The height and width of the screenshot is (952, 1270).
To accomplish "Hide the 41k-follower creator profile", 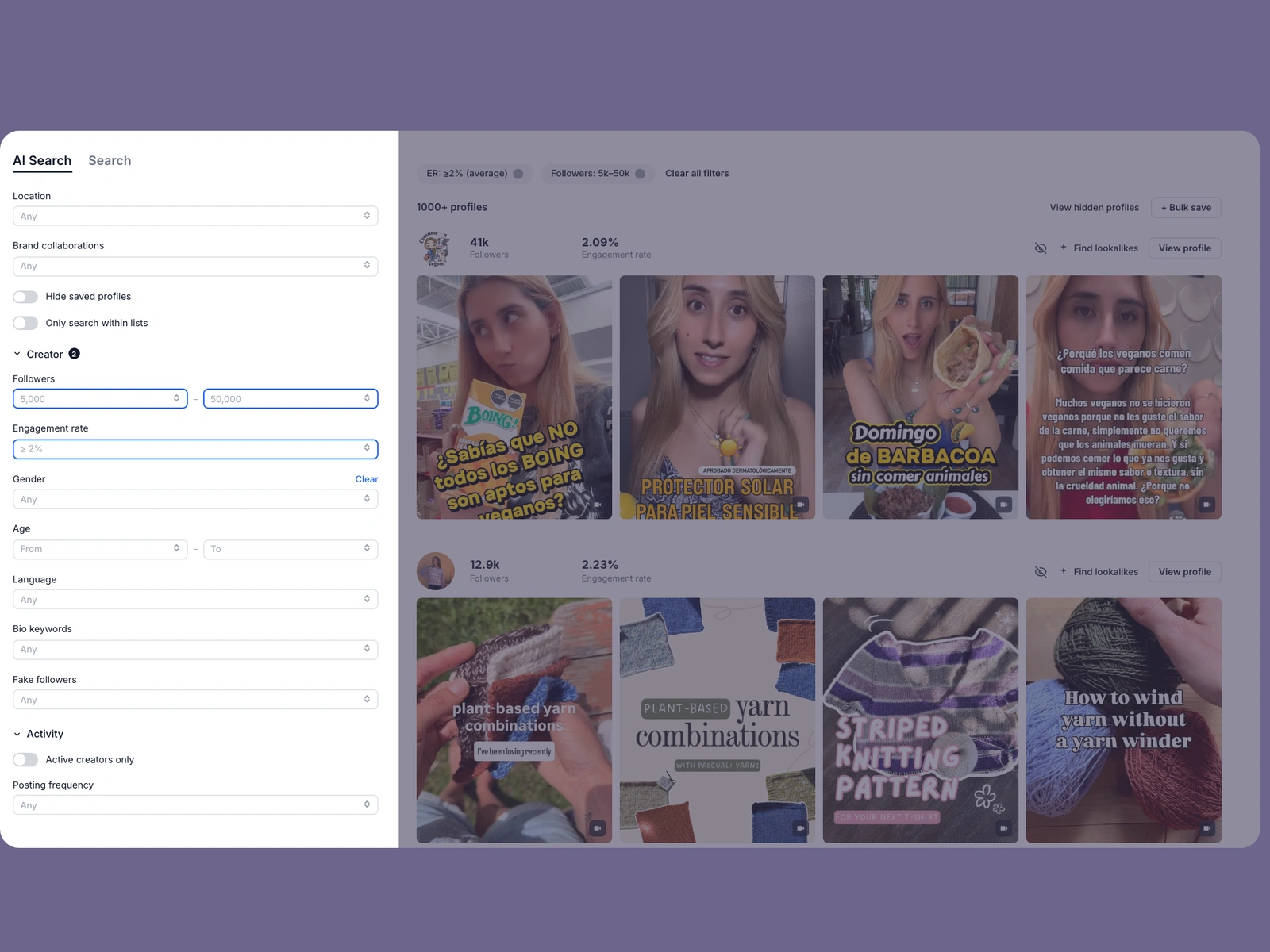I will click(1041, 248).
